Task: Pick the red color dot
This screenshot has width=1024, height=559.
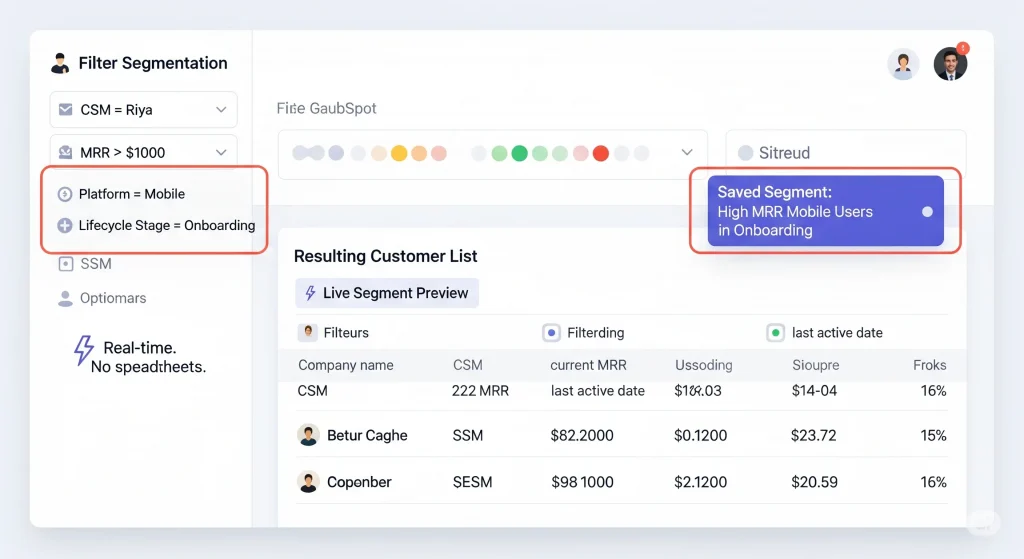Action: (600, 153)
